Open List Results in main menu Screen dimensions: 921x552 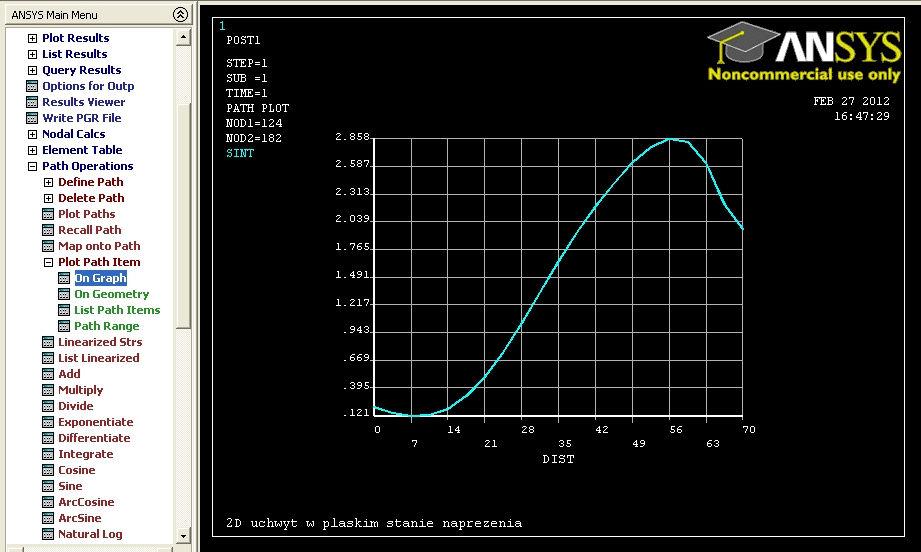[x=75, y=54]
